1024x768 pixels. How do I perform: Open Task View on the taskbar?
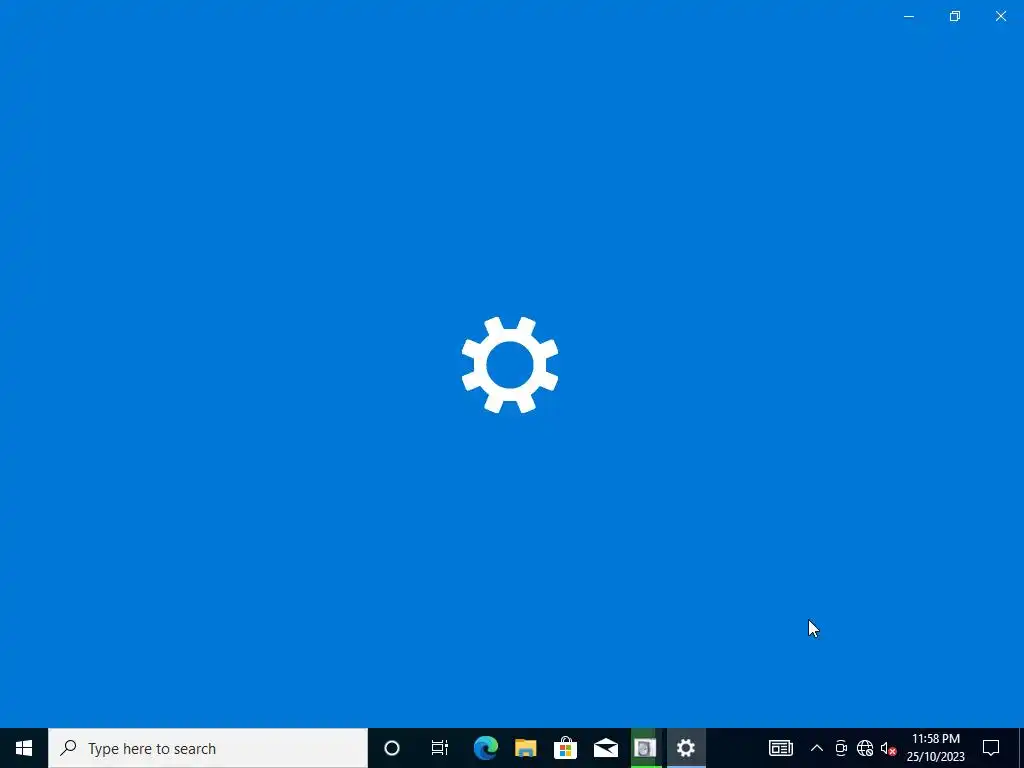(x=440, y=748)
